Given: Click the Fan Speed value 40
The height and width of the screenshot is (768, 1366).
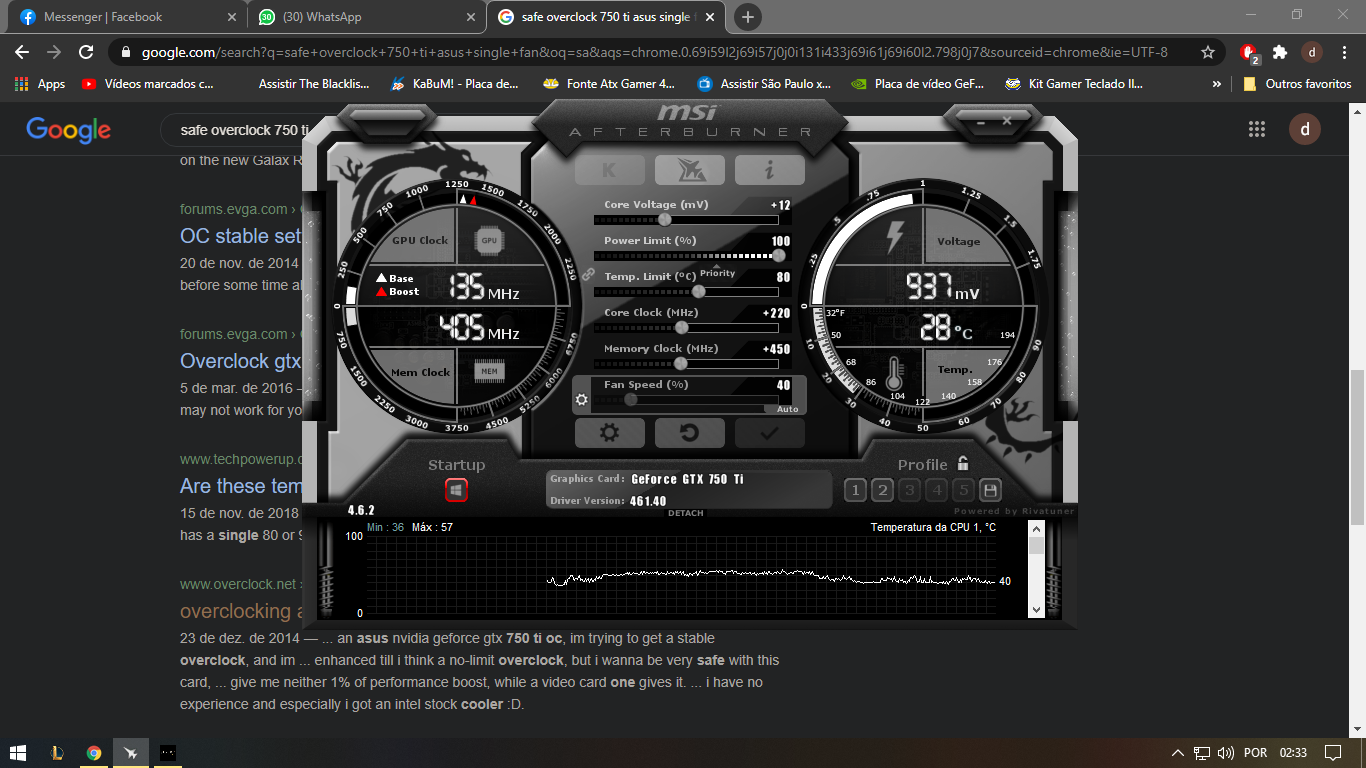Looking at the screenshot, I should click(x=783, y=385).
